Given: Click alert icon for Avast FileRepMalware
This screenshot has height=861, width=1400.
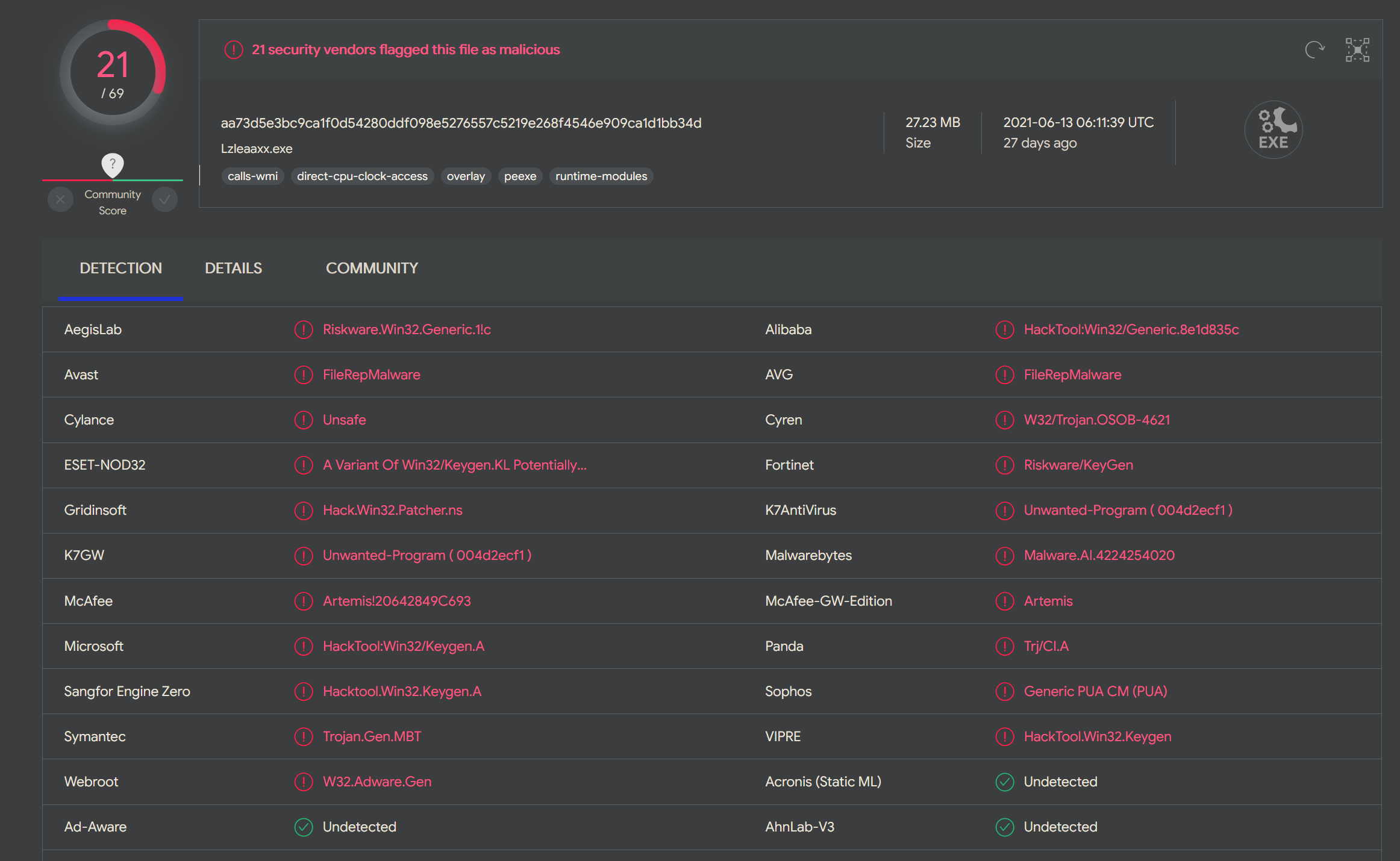Looking at the screenshot, I should tap(304, 375).
